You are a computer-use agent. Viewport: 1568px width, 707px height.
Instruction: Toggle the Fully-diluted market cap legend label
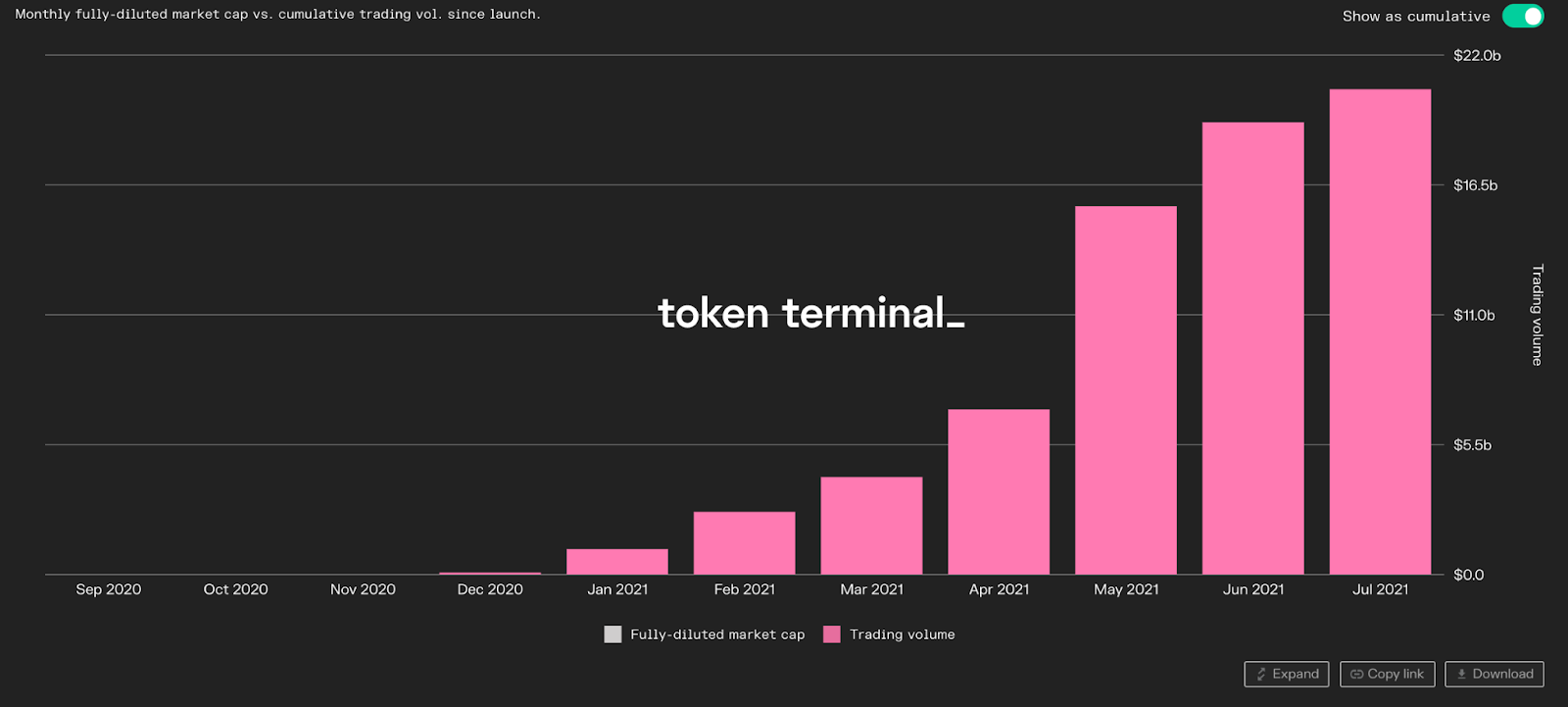717,634
